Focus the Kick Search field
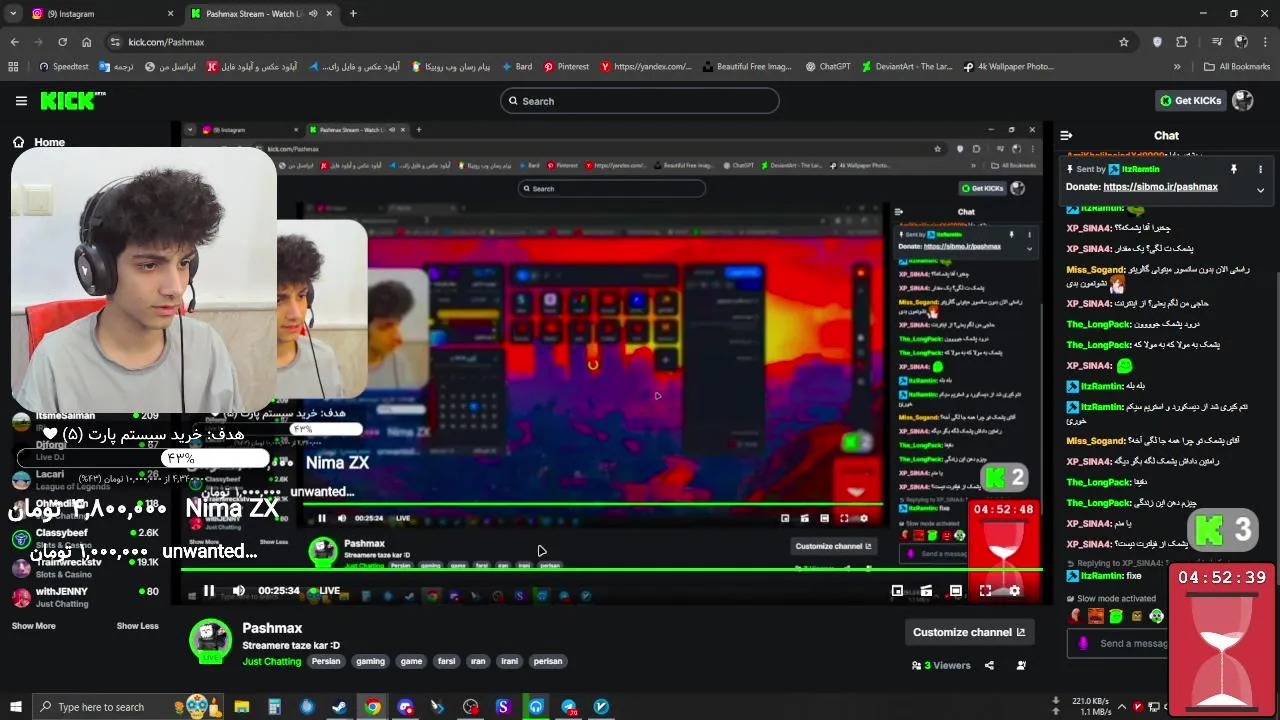Viewport: 1280px width, 720px height. (640, 101)
